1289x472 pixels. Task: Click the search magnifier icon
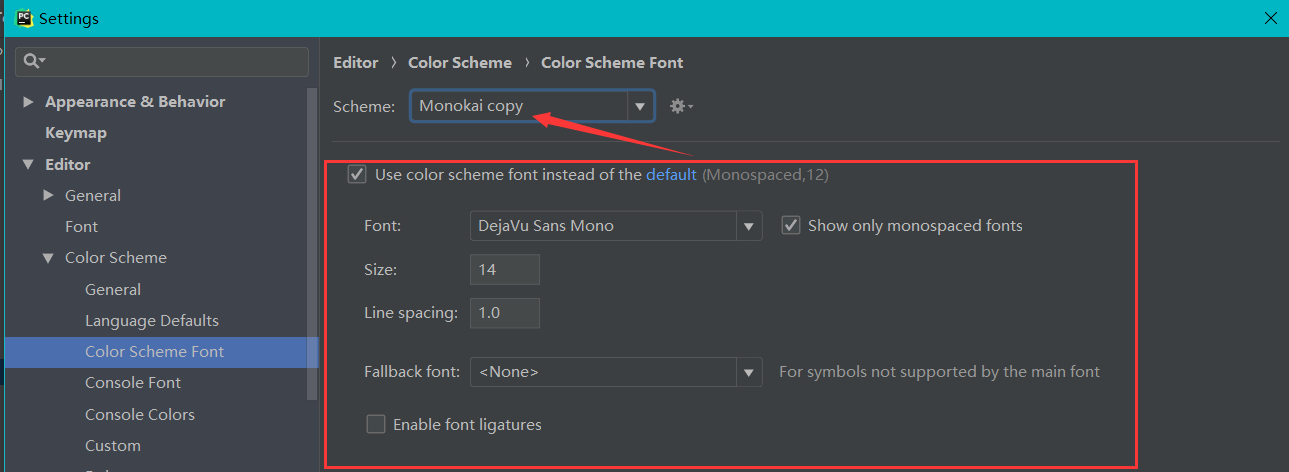pos(32,62)
